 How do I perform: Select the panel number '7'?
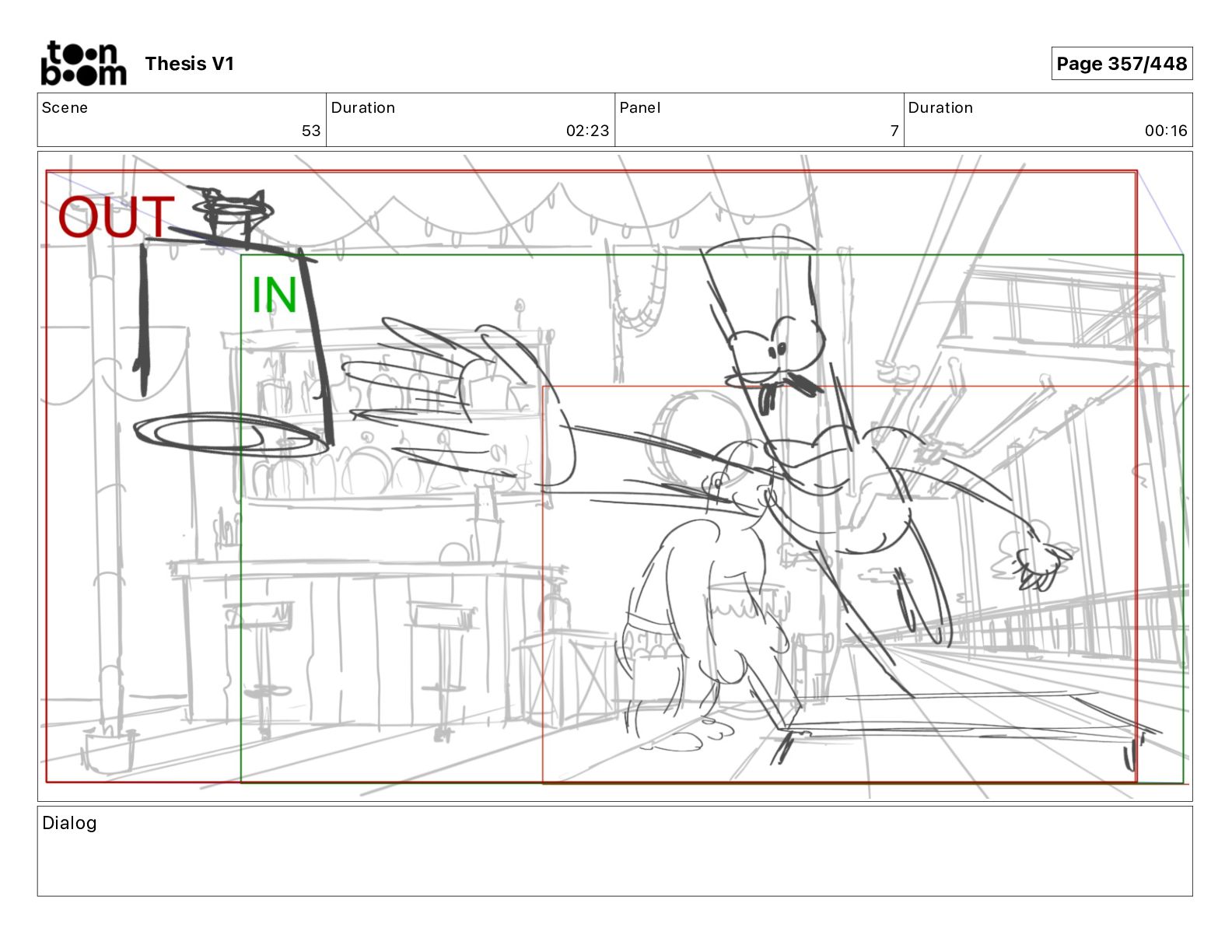(x=894, y=131)
